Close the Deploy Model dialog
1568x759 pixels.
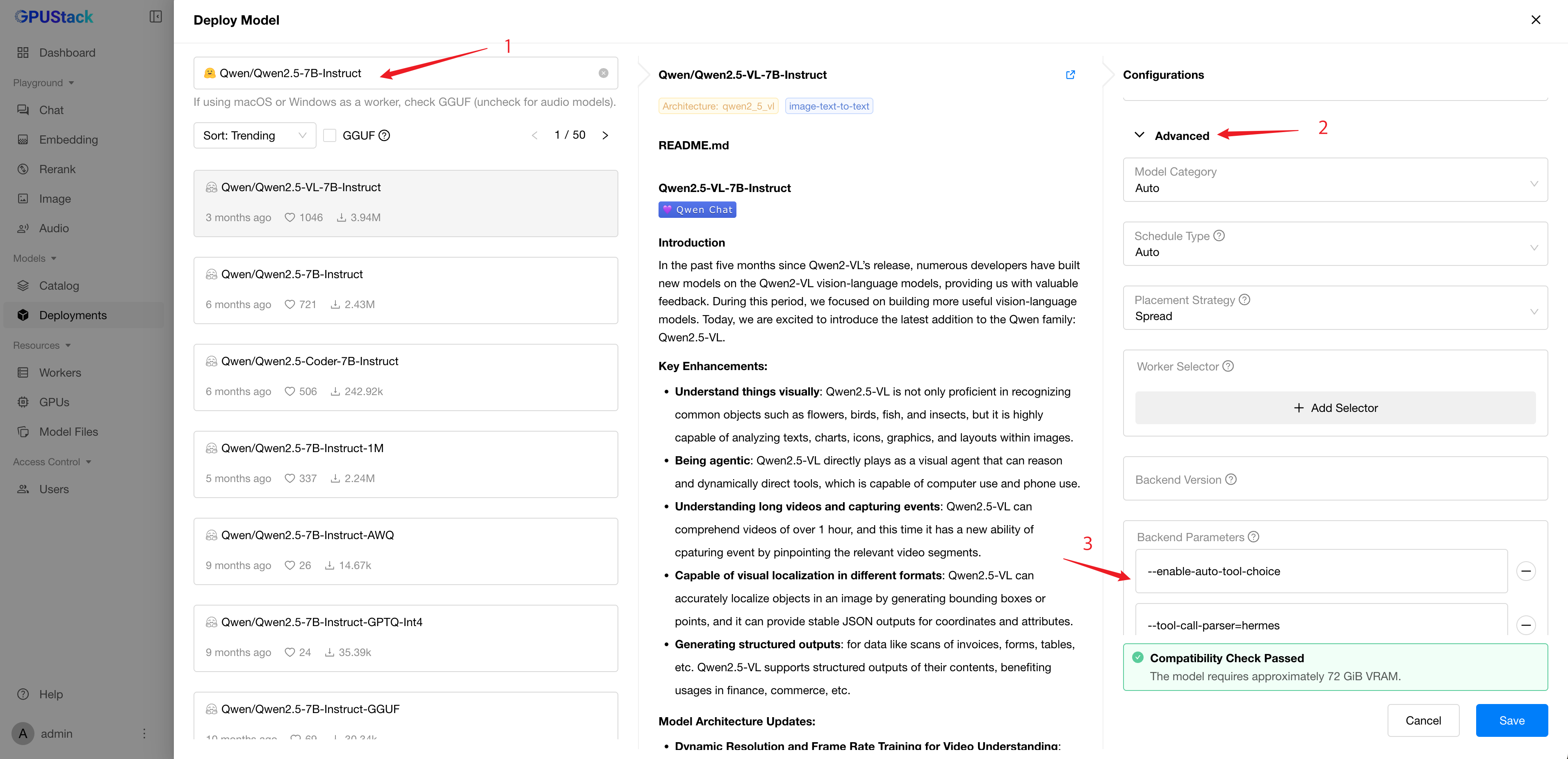click(x=1535, y=20)
